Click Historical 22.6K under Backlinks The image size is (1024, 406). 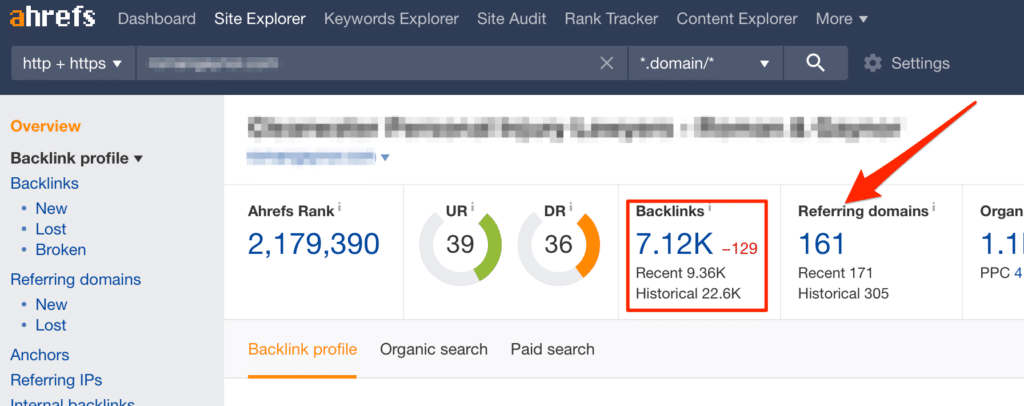click(688, 294)
